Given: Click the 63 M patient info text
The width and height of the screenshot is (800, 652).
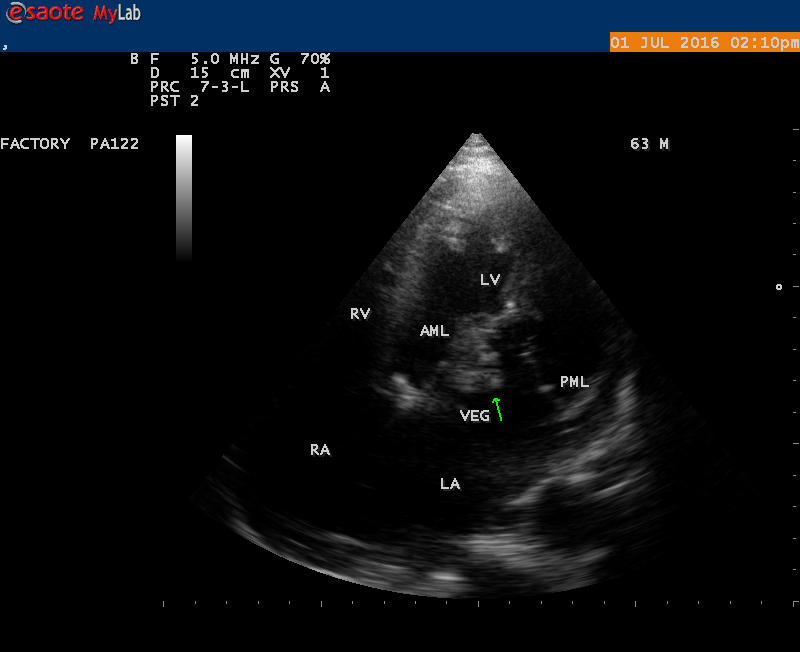Looking at the screenshot, I should click(x=649, y=144).
